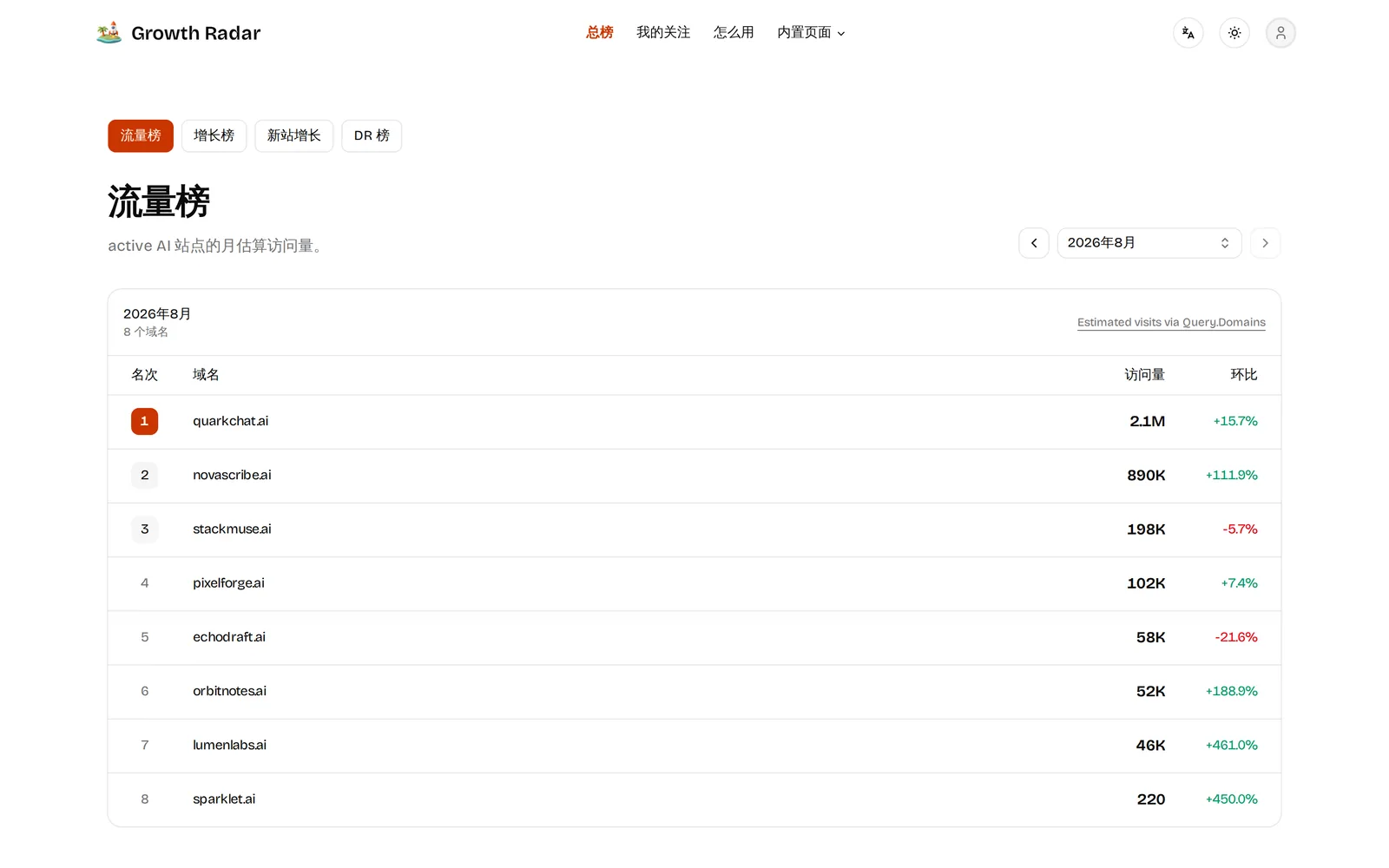Viewport: 1389px width, 868px height.
Task: Click the 环比 column header
Action: [1244, 375]
